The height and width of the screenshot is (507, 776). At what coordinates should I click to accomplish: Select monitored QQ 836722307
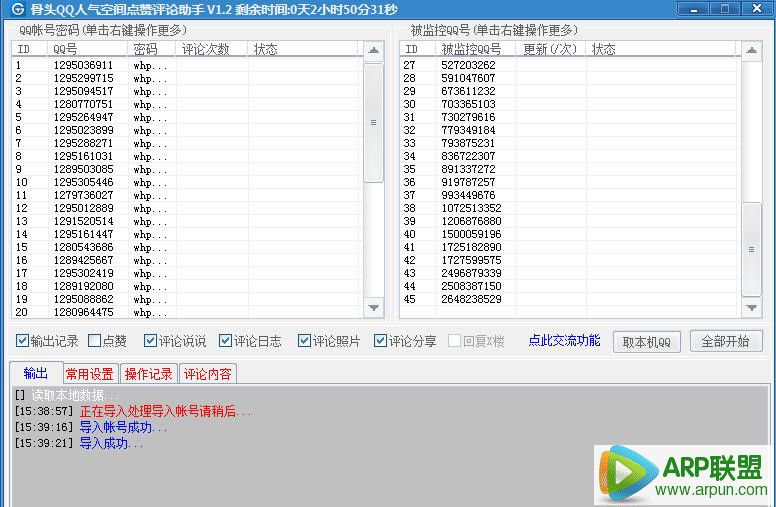[x=570, y=156]
